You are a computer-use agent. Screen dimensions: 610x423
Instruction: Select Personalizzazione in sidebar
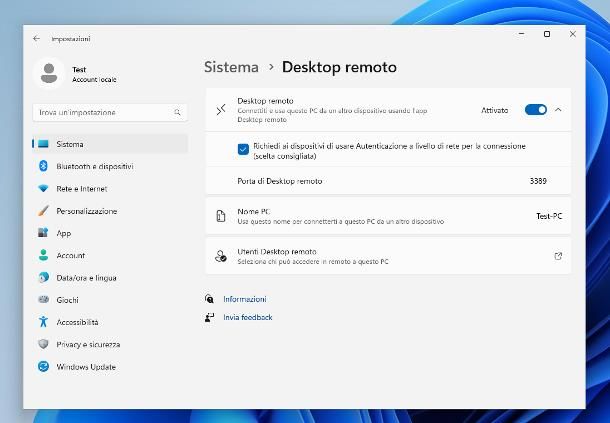(110, 211)
